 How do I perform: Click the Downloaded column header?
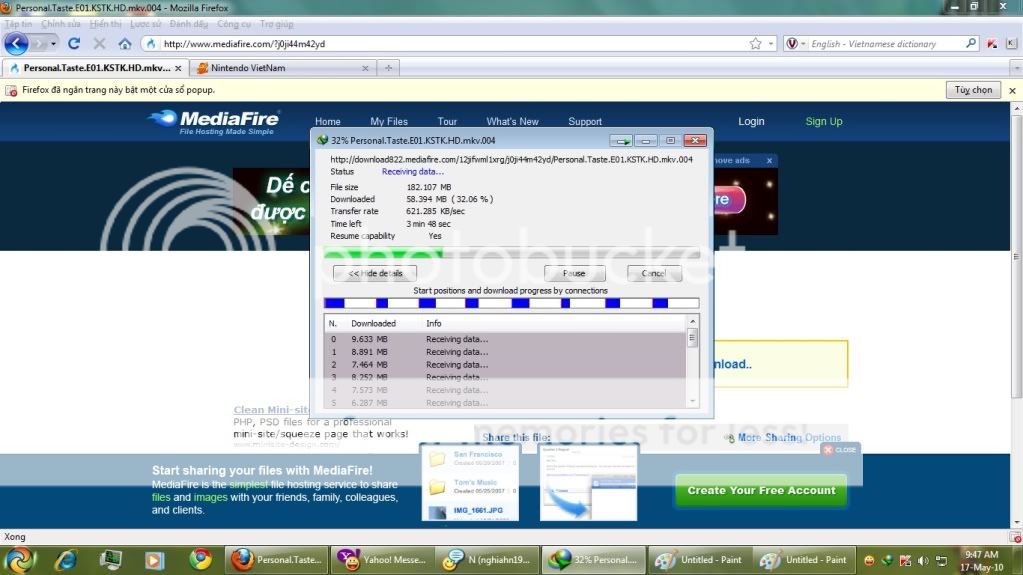373,324
